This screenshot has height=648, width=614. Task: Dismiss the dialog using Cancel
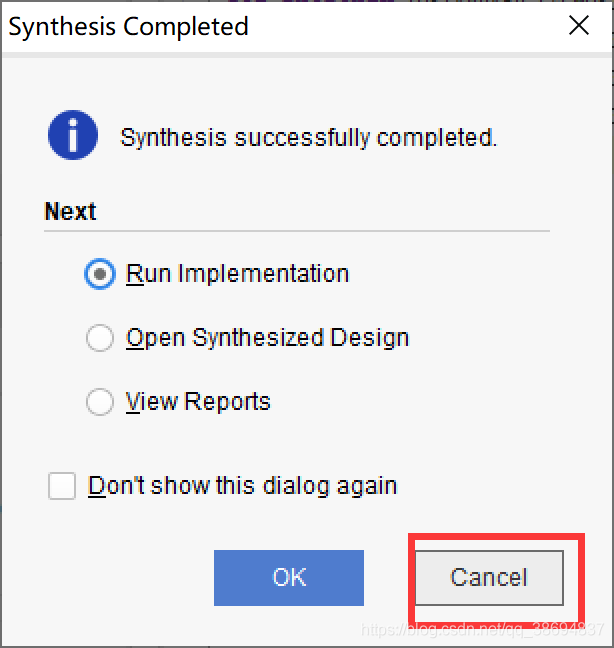(489, 578)
